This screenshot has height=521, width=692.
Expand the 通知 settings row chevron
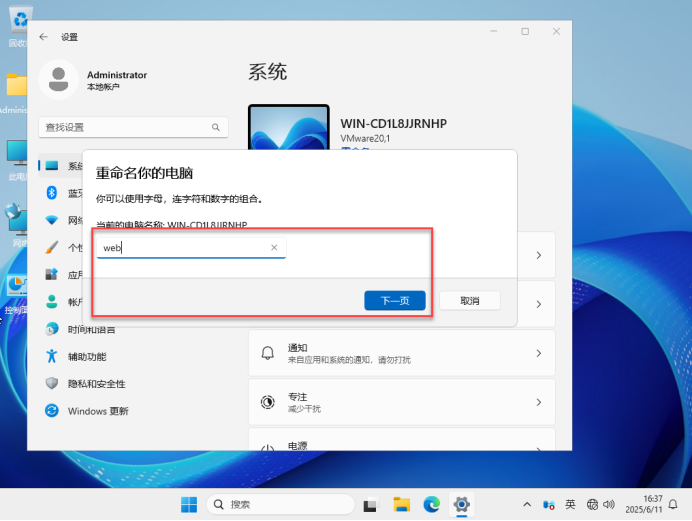538,354
